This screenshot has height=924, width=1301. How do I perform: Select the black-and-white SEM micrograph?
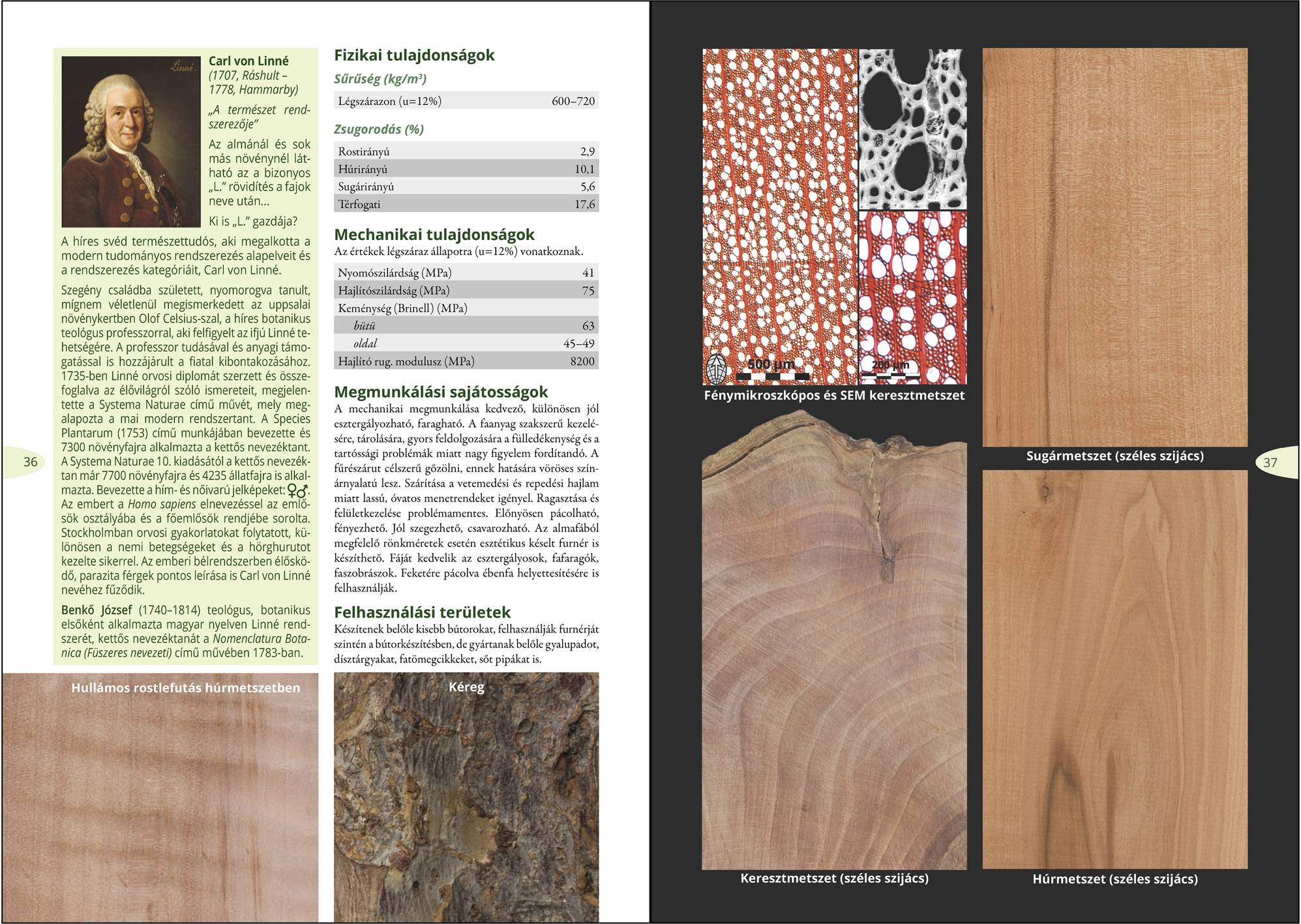pyautogui.click(x=913, y=129)
